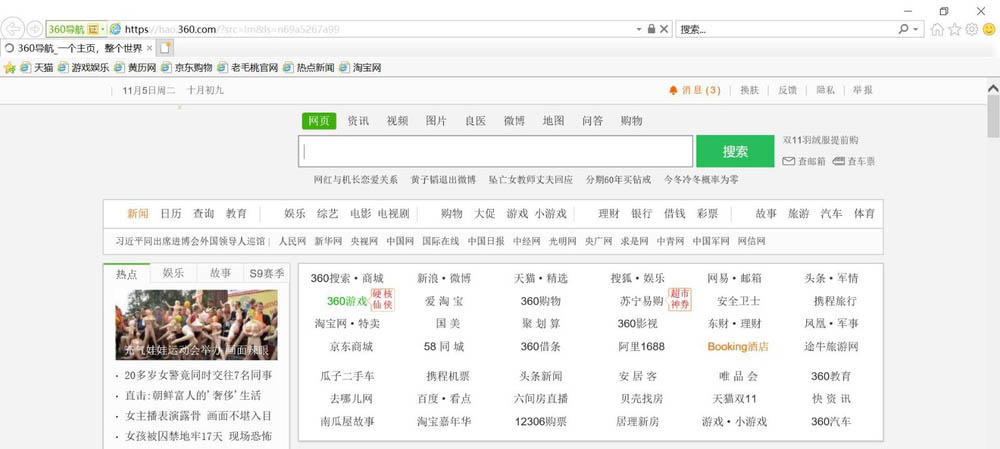Select the 图片 search tab

click(x=436, y=121)
